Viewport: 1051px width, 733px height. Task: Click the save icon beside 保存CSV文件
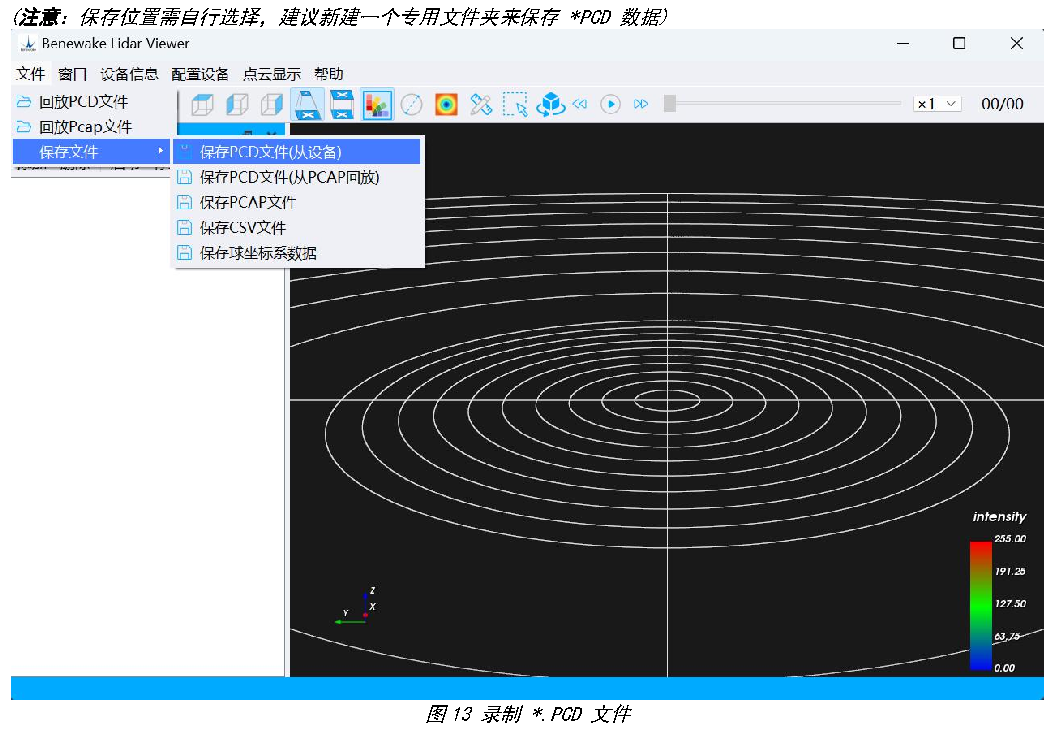184,228
